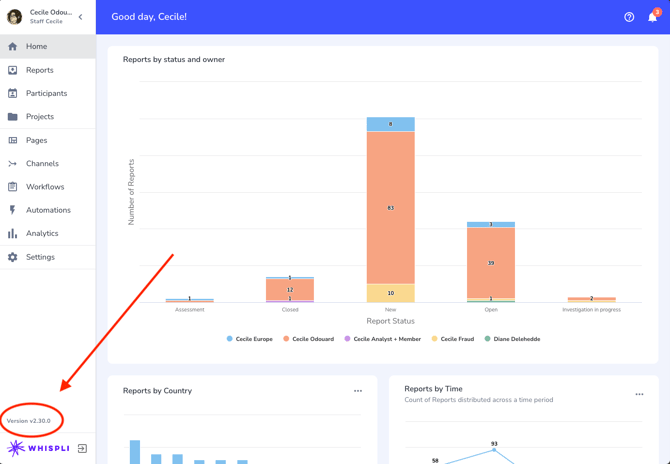The image size is (670, 464).
Task: Click the Automations lightning bolt icon
Action: tap(13, 210)
